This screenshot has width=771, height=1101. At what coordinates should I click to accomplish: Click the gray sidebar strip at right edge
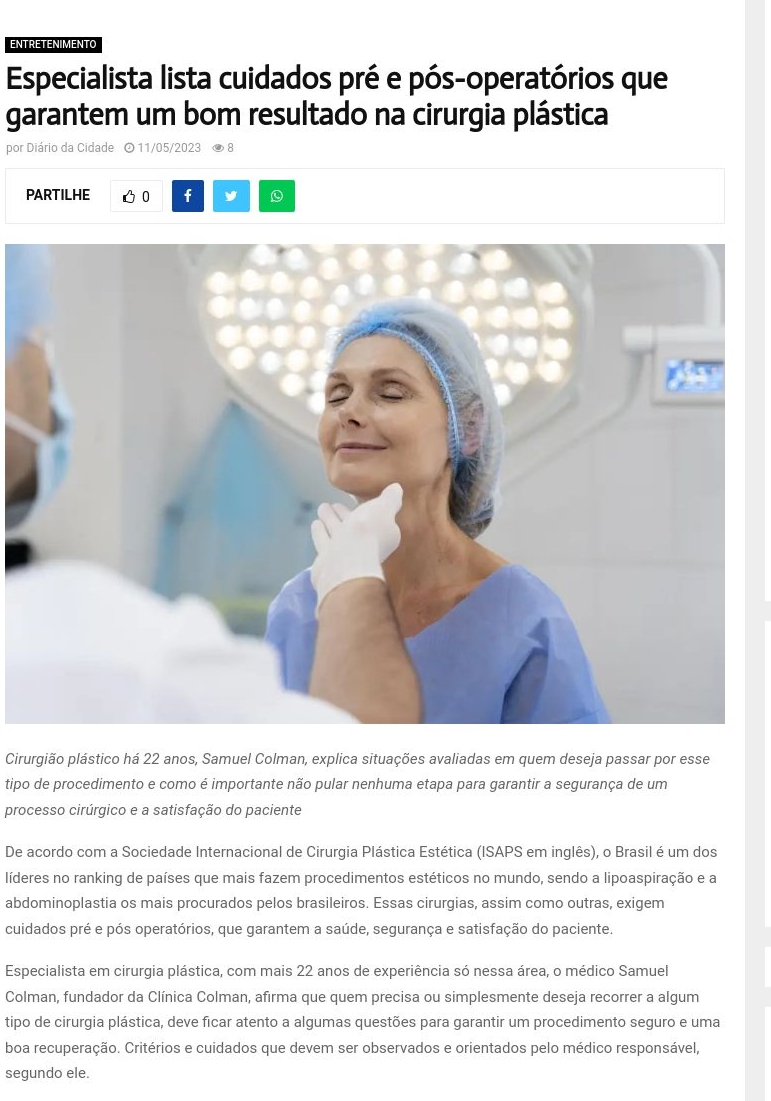(x=758, y=550)
